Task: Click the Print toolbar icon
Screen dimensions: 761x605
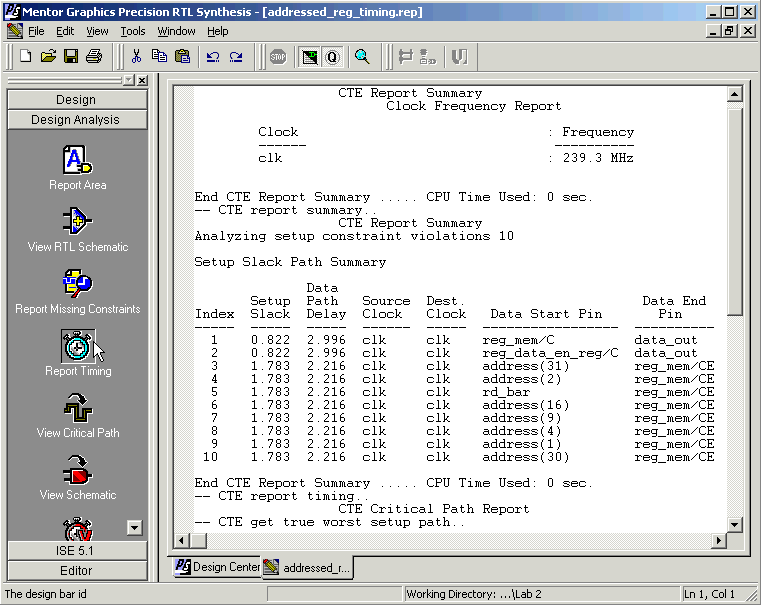Action: 94,57
